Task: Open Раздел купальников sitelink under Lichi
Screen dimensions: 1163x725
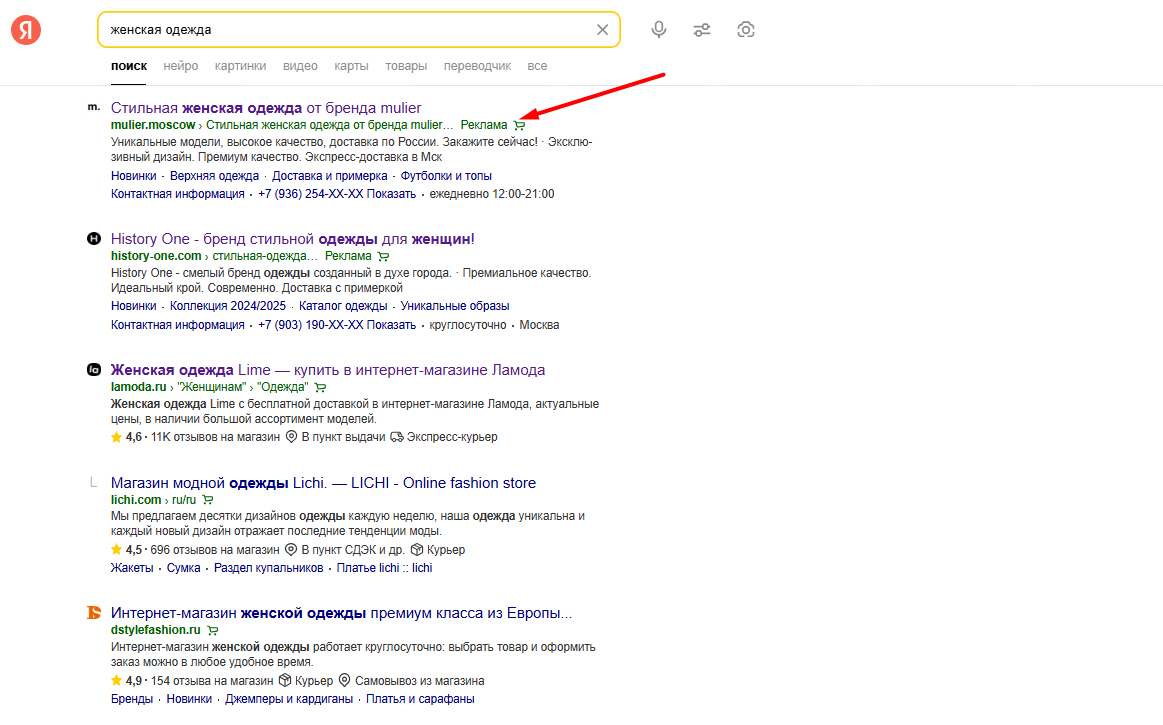Action: (269, 568)
